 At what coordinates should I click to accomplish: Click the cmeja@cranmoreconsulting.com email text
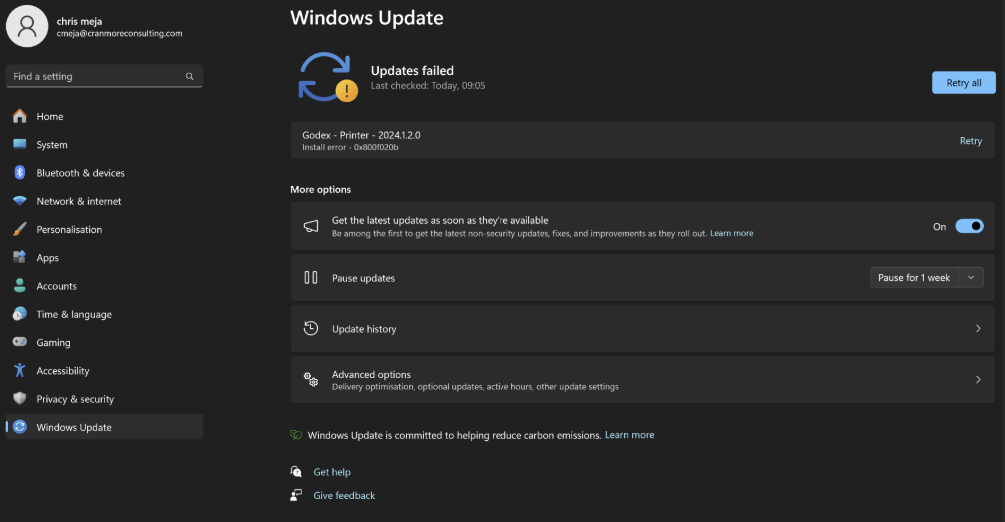click(119, 33)
